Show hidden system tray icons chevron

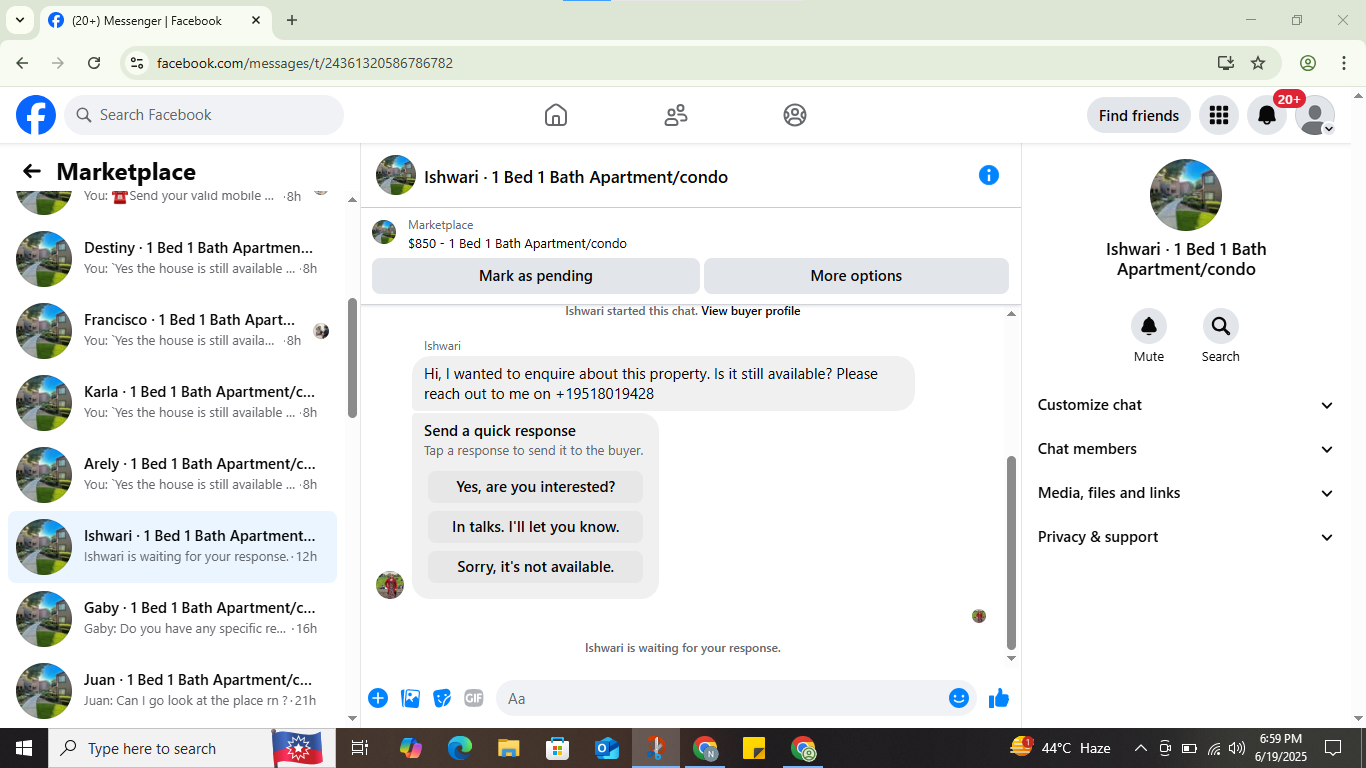pyautogui.click(x=1140, y=748)
